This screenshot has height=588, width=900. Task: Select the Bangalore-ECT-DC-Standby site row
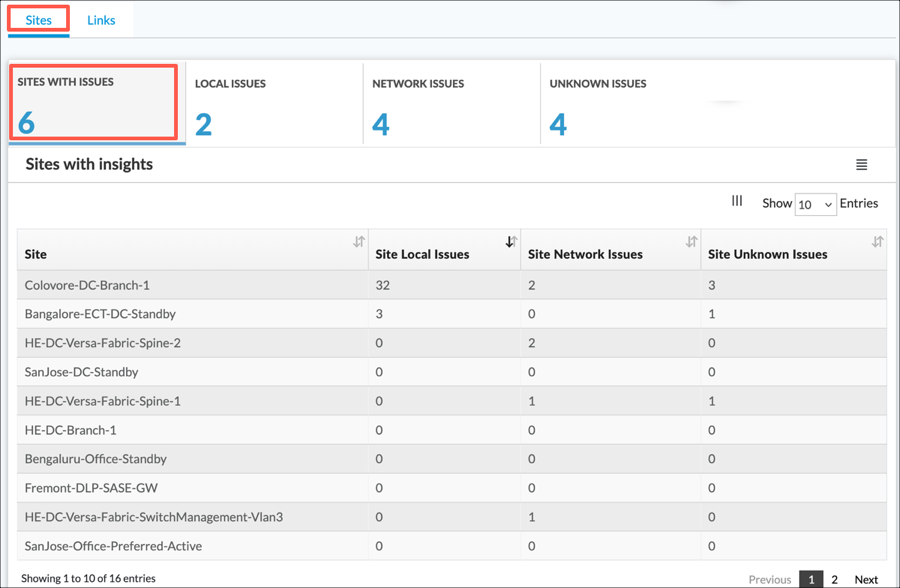click(100, 314)
